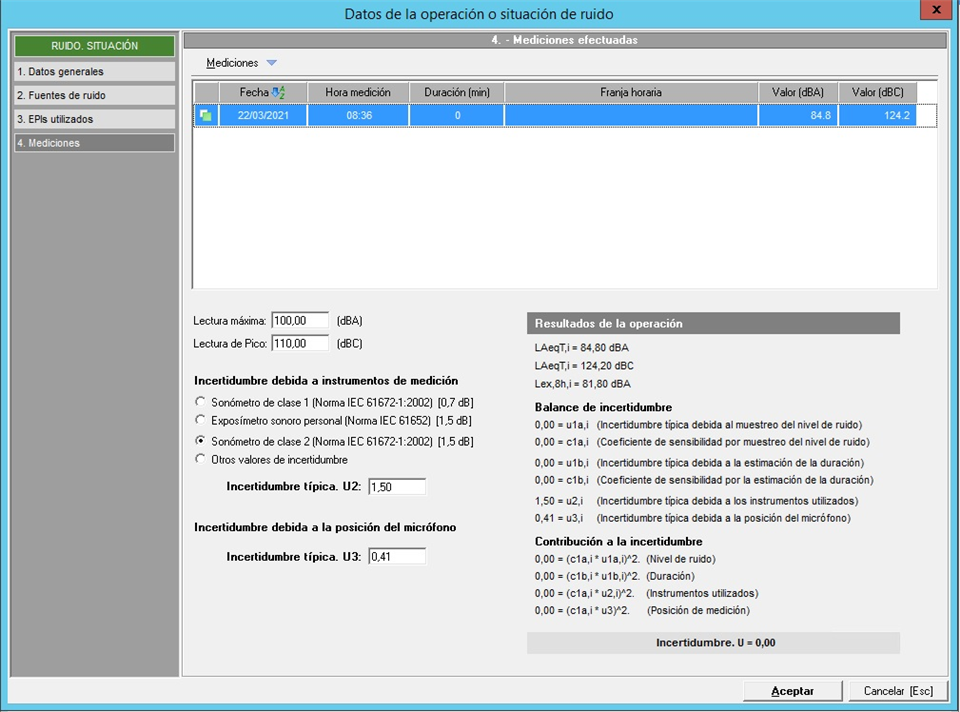
Task: Focus the Lectura de Pico field
Action: (300, 344)
